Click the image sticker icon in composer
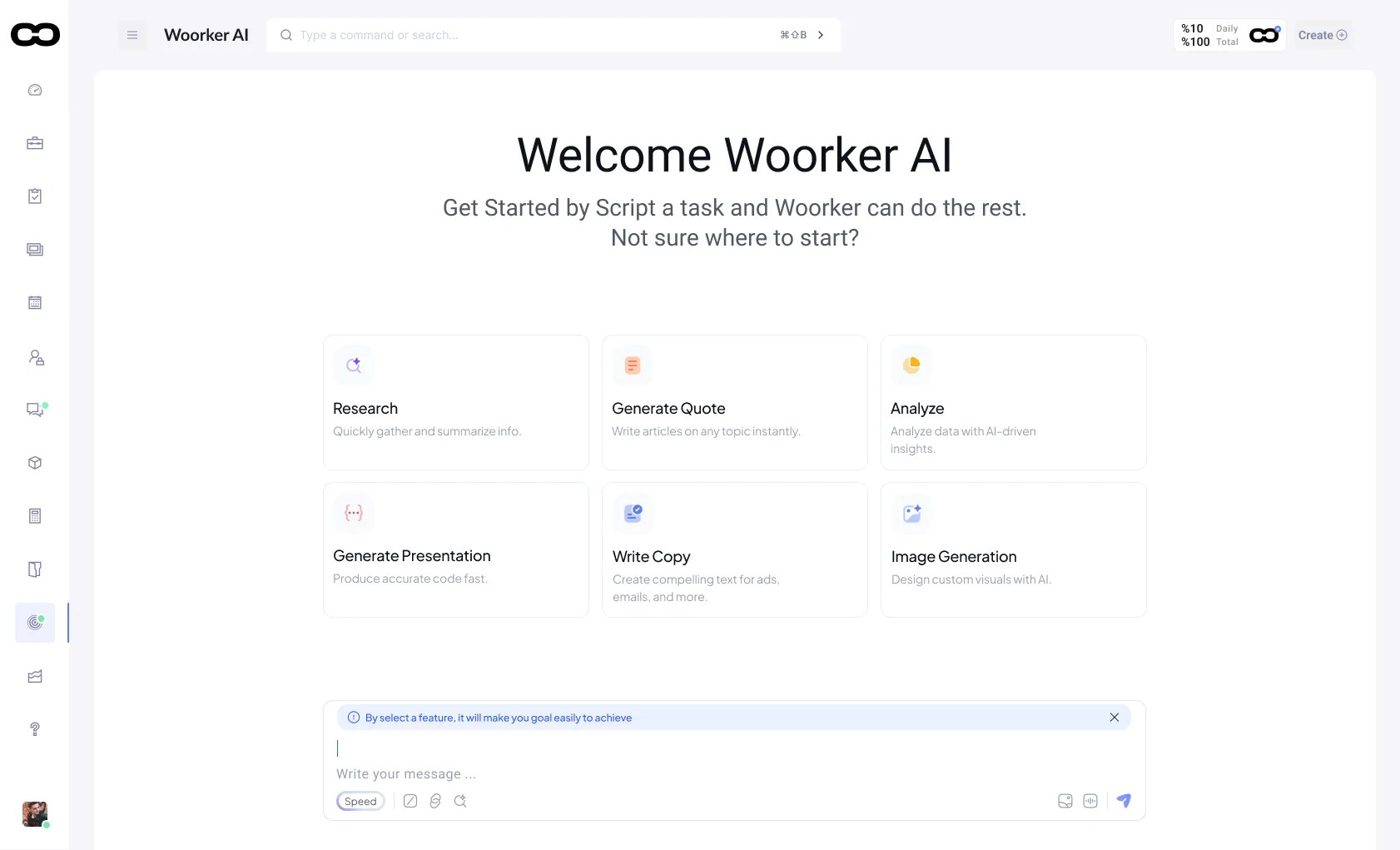The image size is (1400, 850). pyautogui.click(x=1065, y=801)
